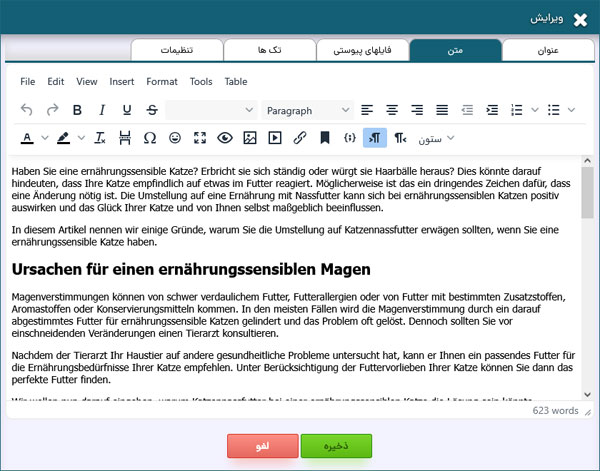The width and height of the screenshot is (600, 471).
Task: Open the Format menu
Action: tap(162, 81)
